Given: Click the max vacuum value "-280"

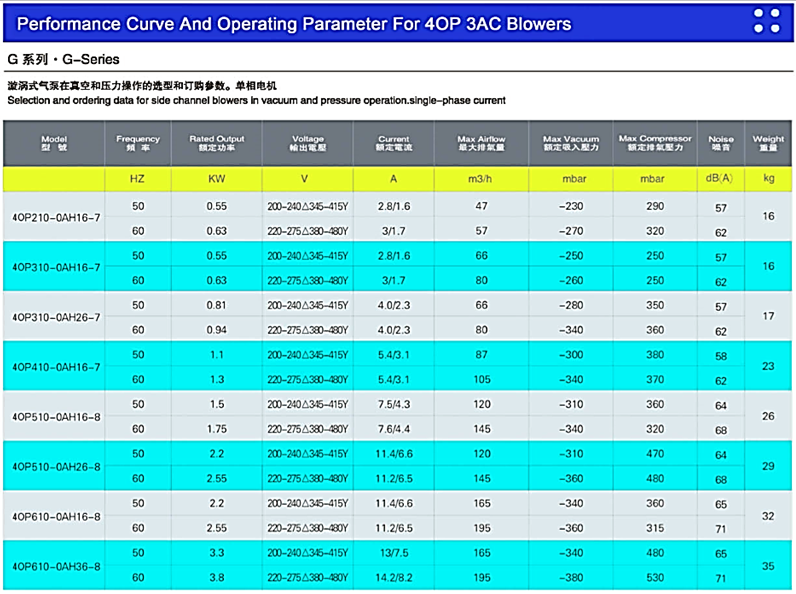Looking at the screenshot, I should 571,305.
